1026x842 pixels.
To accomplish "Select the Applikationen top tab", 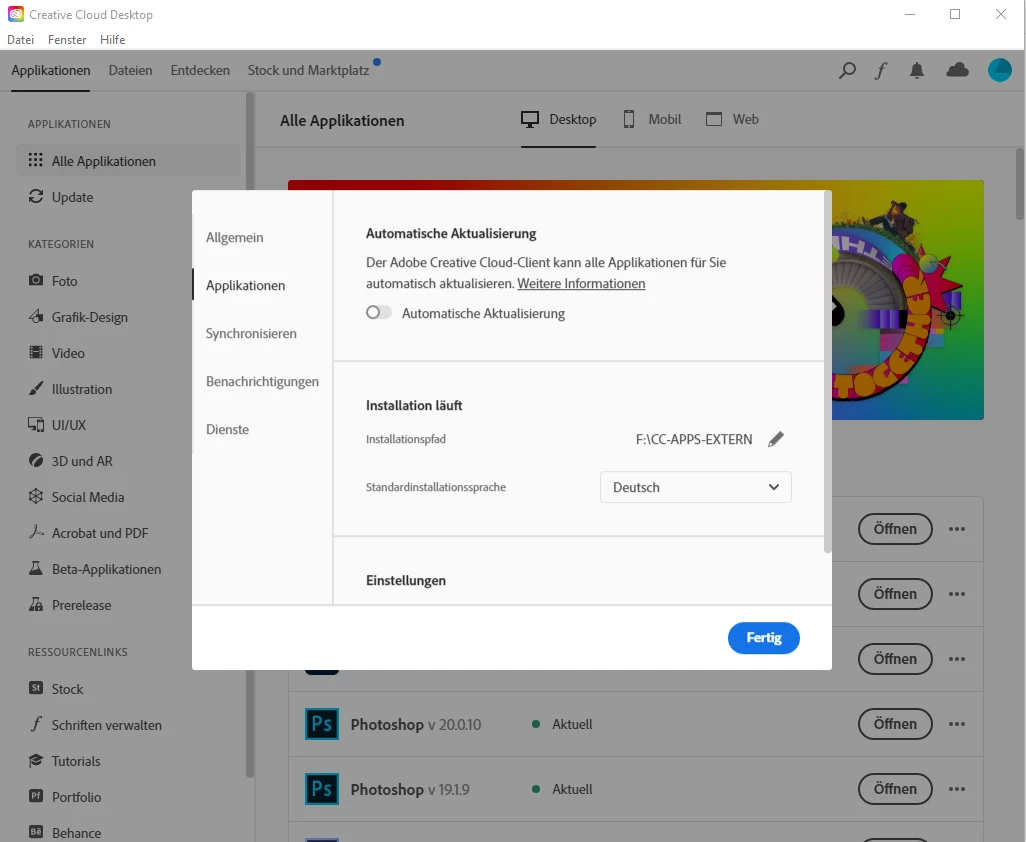I will [x=51, y=70].
